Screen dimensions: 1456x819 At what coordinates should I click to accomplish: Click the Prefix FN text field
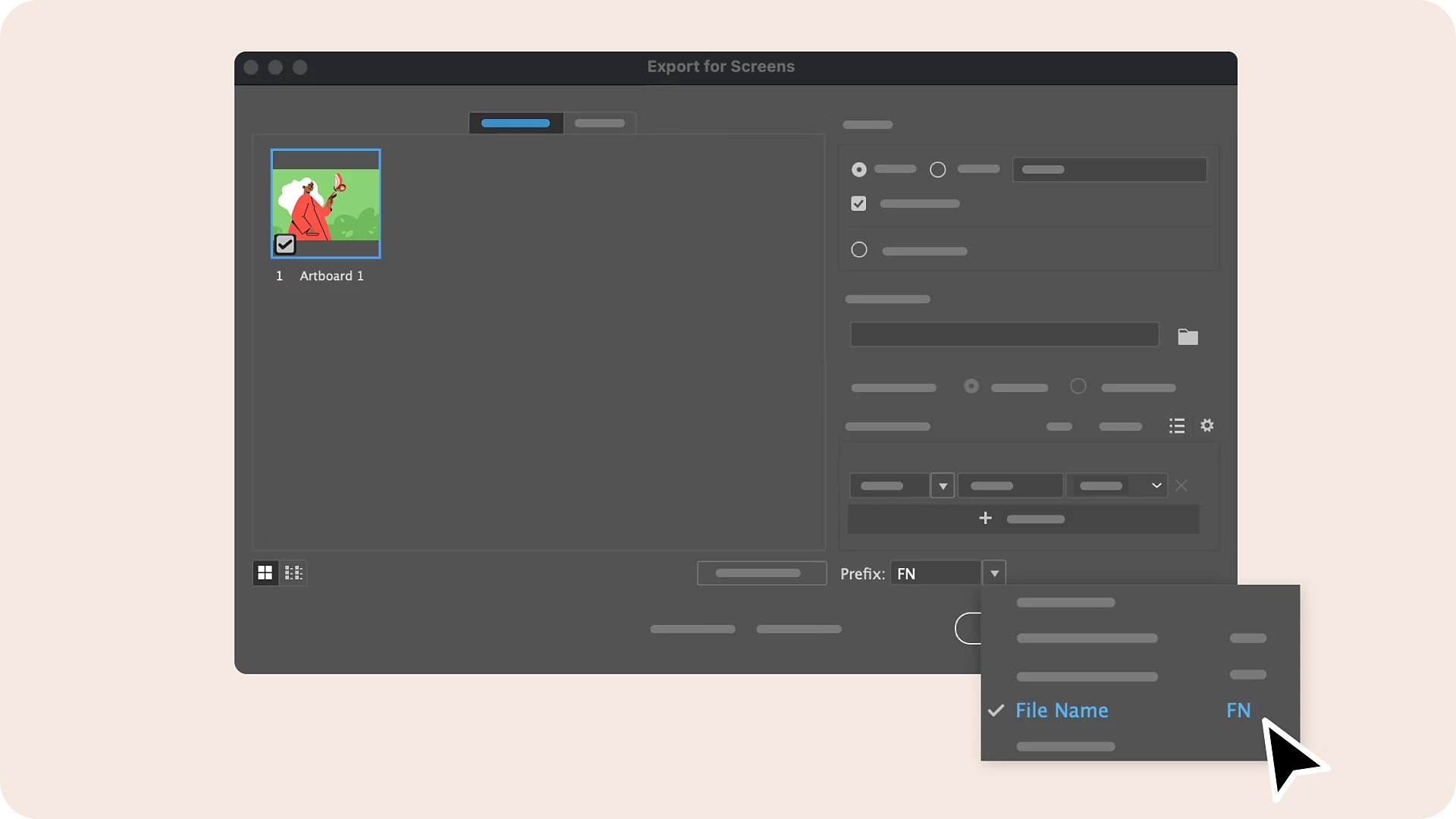coord(935,573)
